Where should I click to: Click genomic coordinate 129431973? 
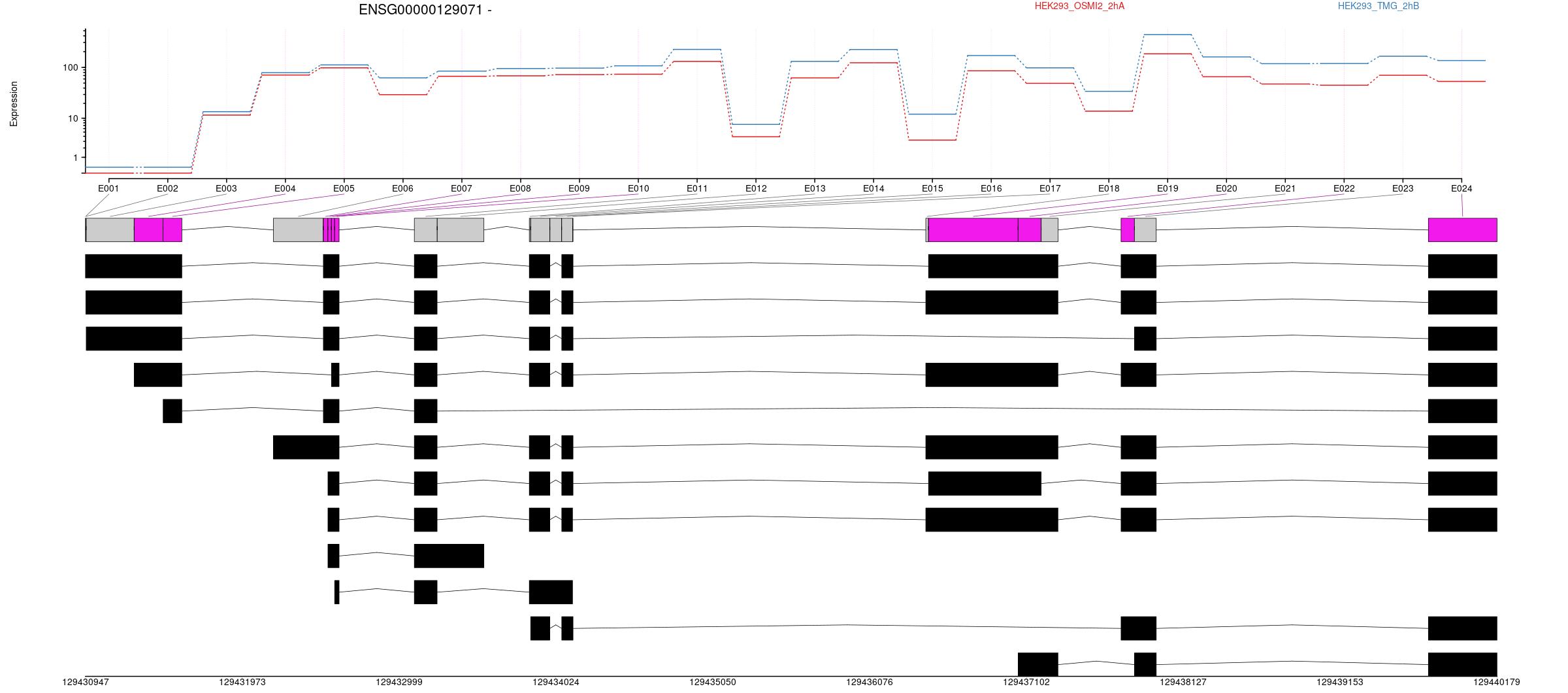point(242,682)
